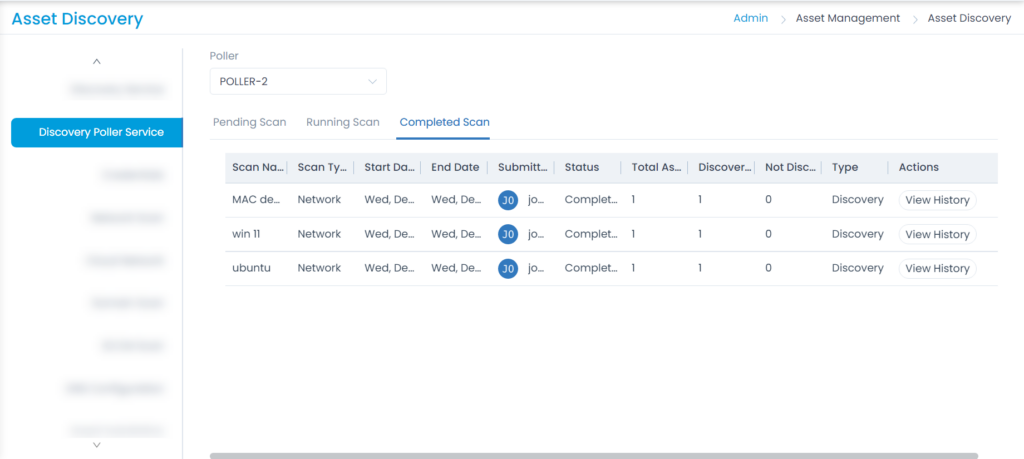
Task: Click the JO avatar in MAC row
Action: pos(508,200)
